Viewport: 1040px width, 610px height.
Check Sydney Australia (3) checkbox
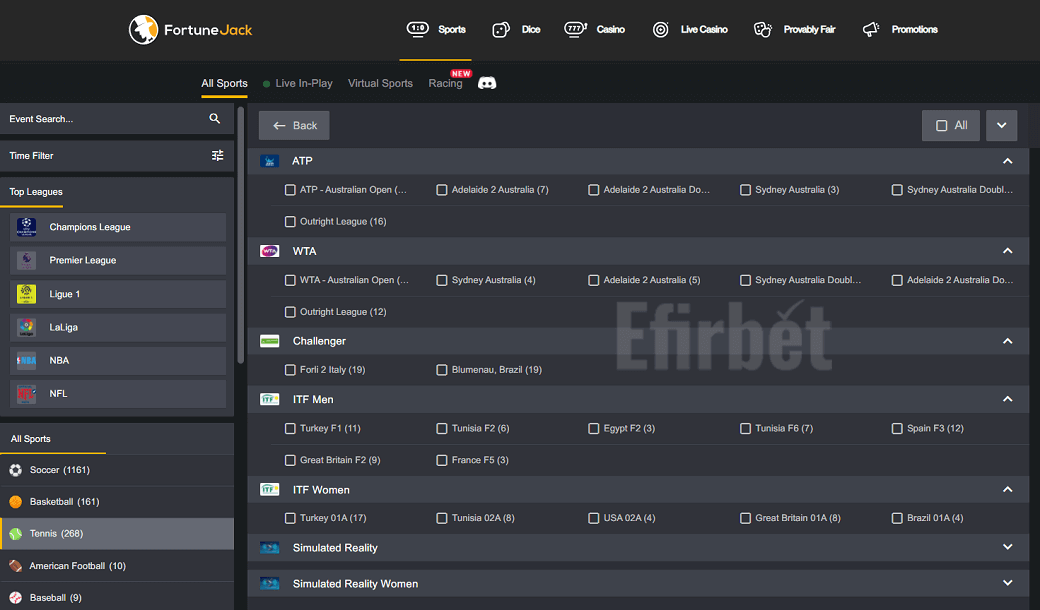coord(746,190)
